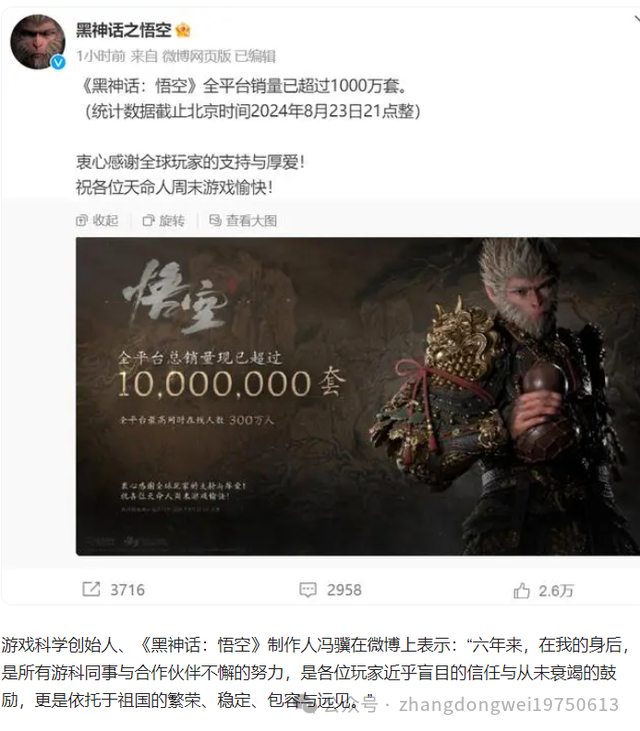
Task: Open full image via 查看大图
Action: [243, 221]
